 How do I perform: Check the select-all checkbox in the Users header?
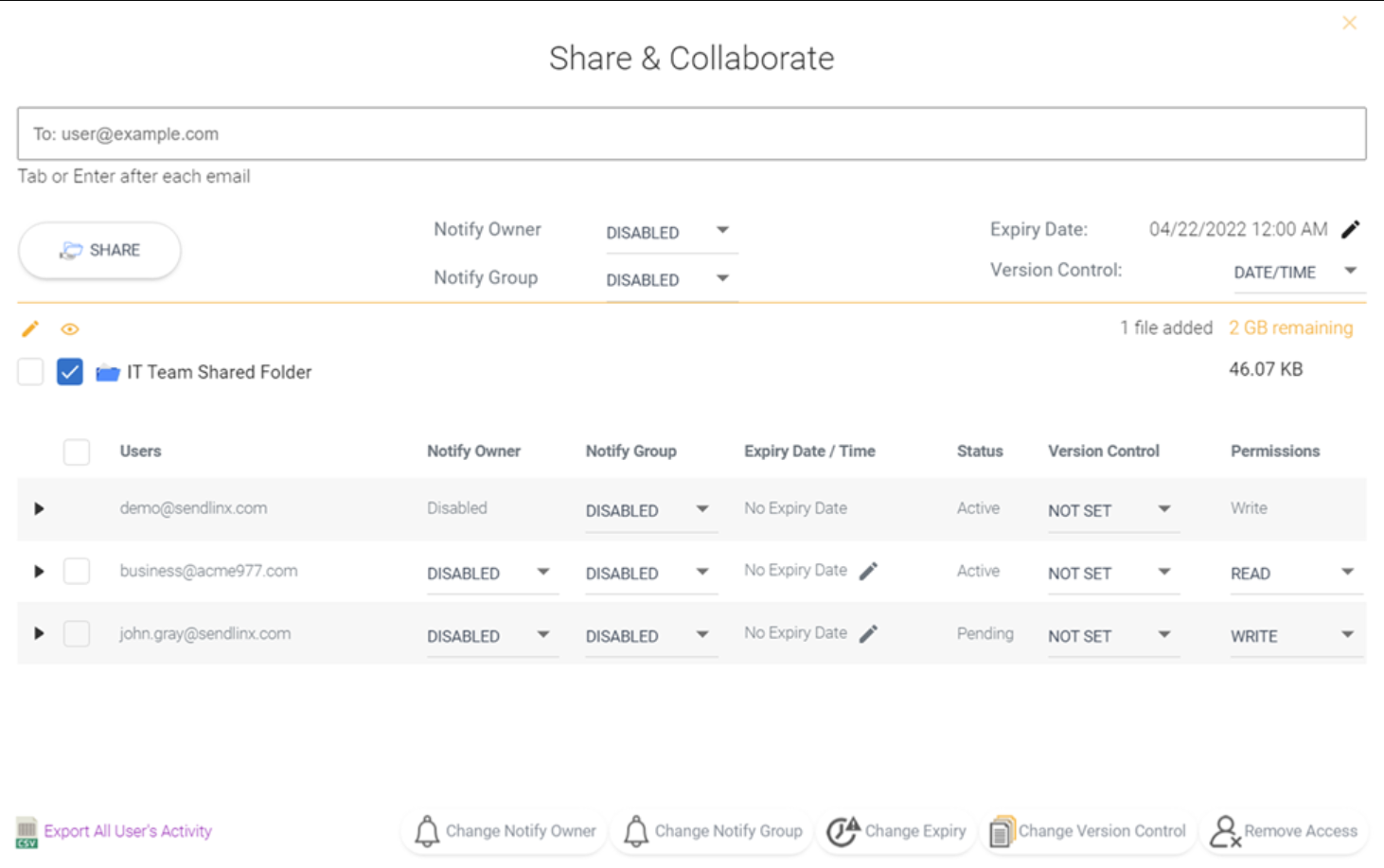tap(77, 452)
